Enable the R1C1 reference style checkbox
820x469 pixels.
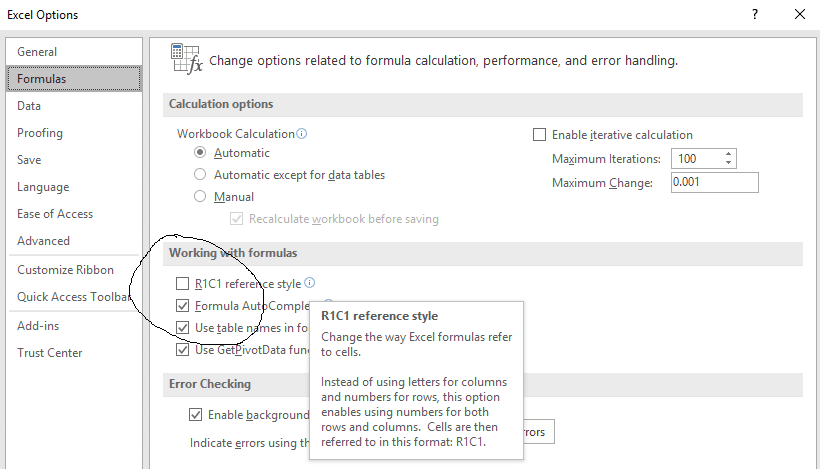click(x=182, y=283)
